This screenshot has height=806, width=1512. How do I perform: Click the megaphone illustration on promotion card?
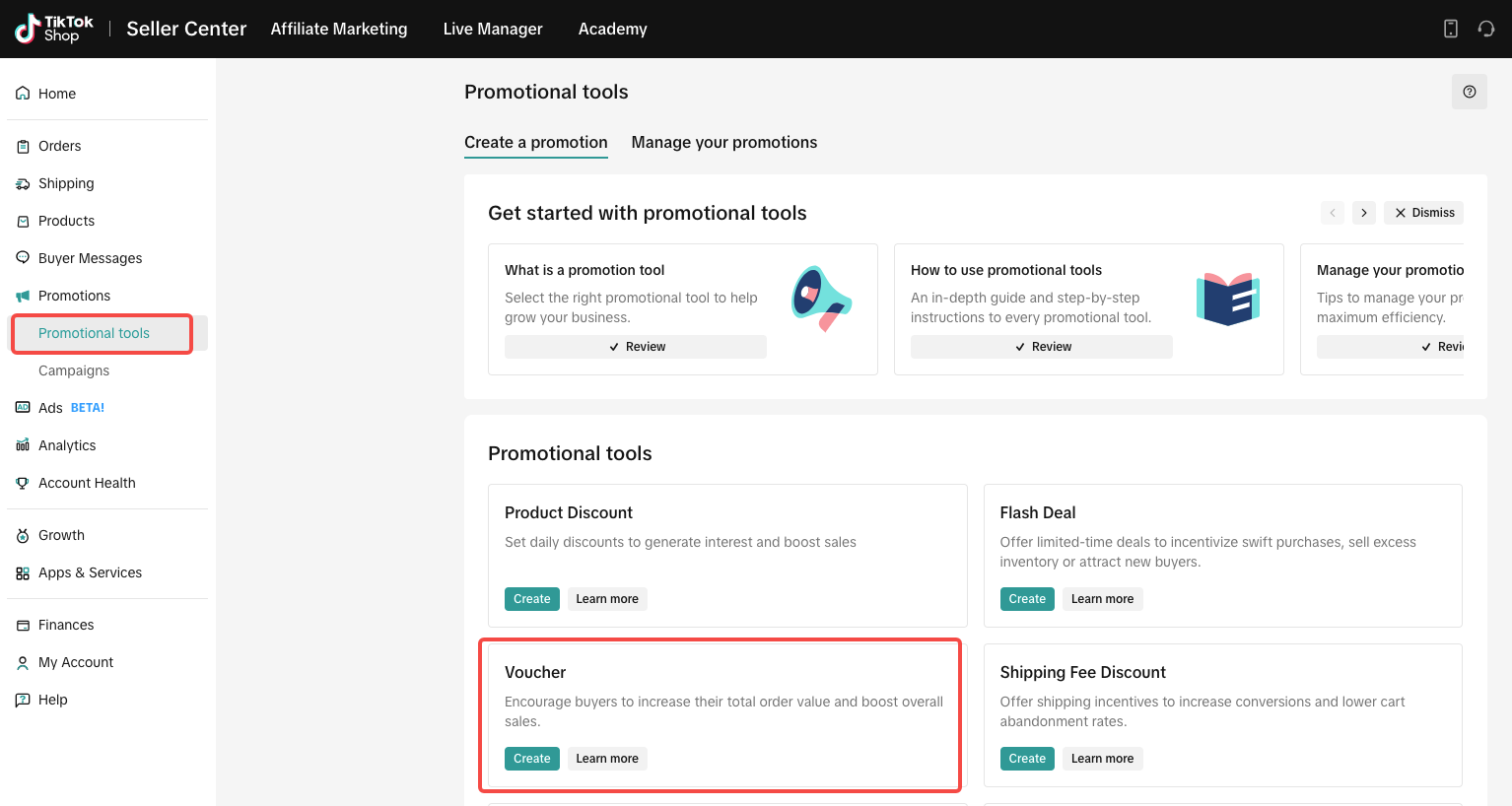pos(821,298)
